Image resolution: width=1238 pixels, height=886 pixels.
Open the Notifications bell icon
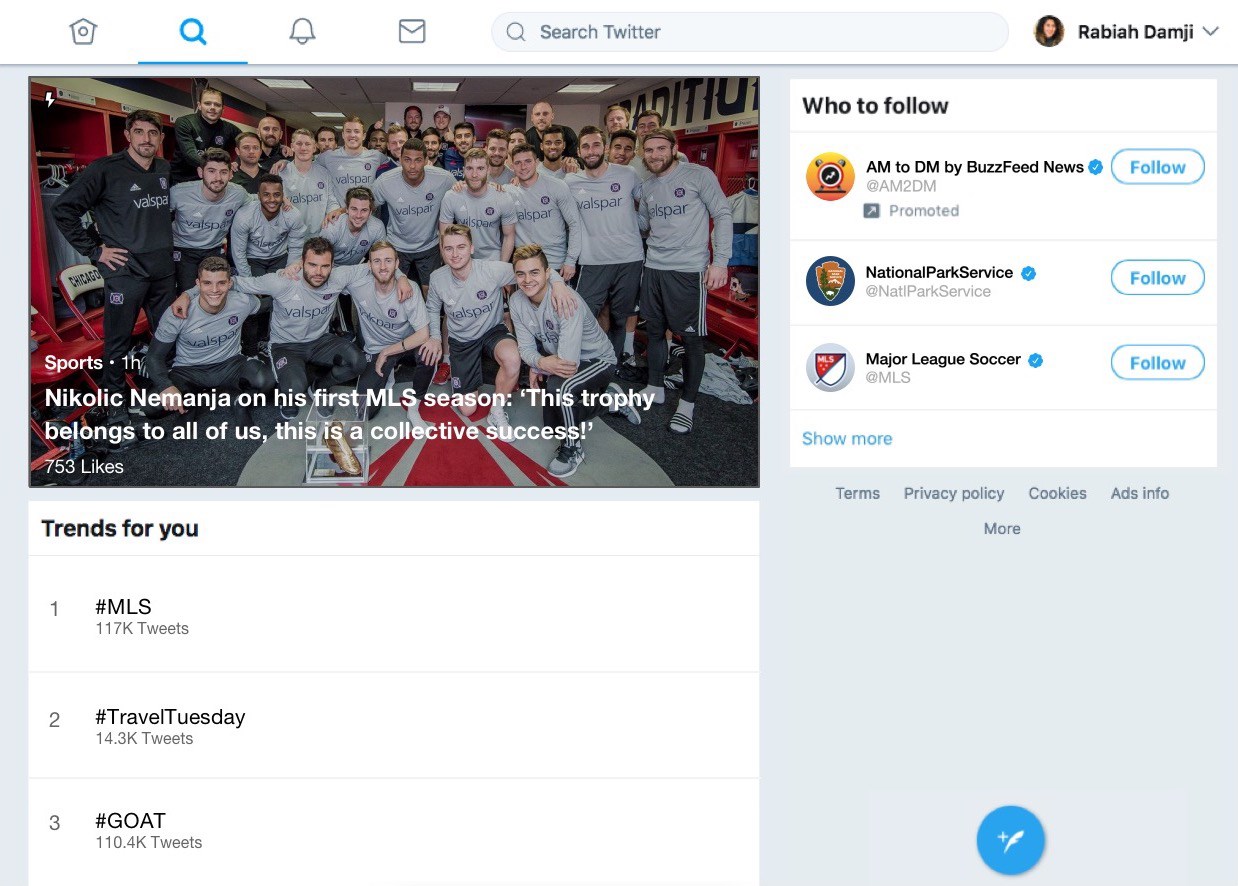point(301,31)
